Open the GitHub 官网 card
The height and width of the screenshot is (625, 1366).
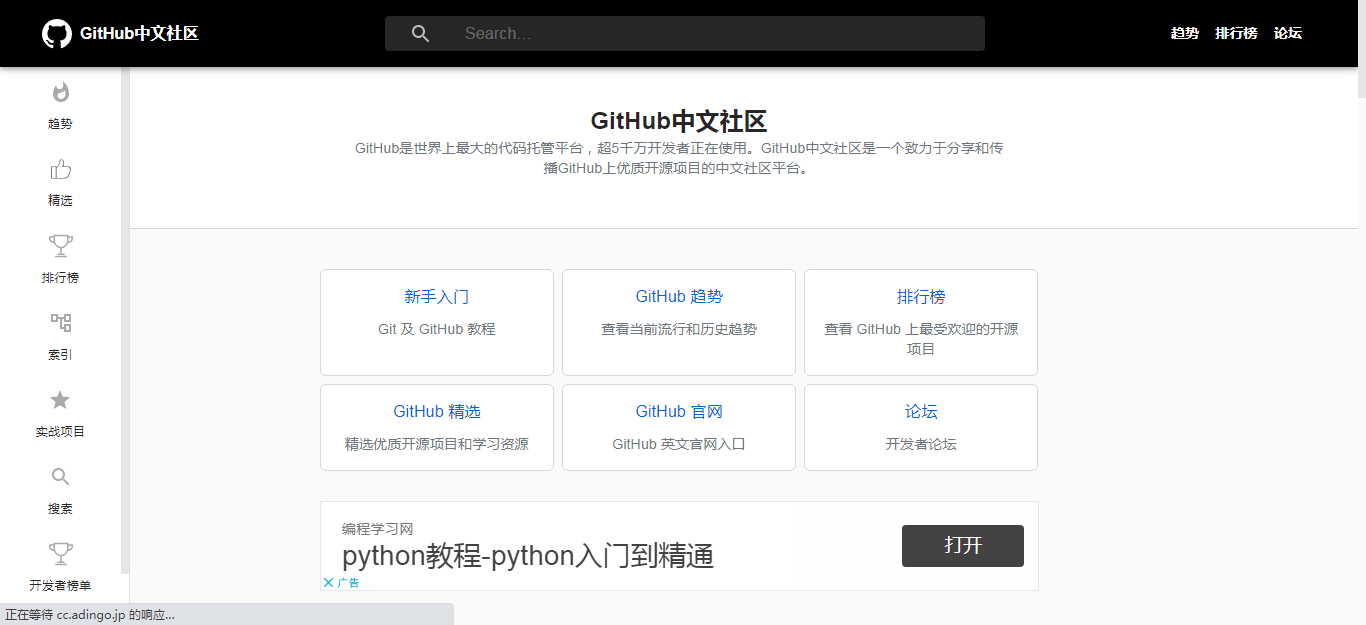click(679, 427)
